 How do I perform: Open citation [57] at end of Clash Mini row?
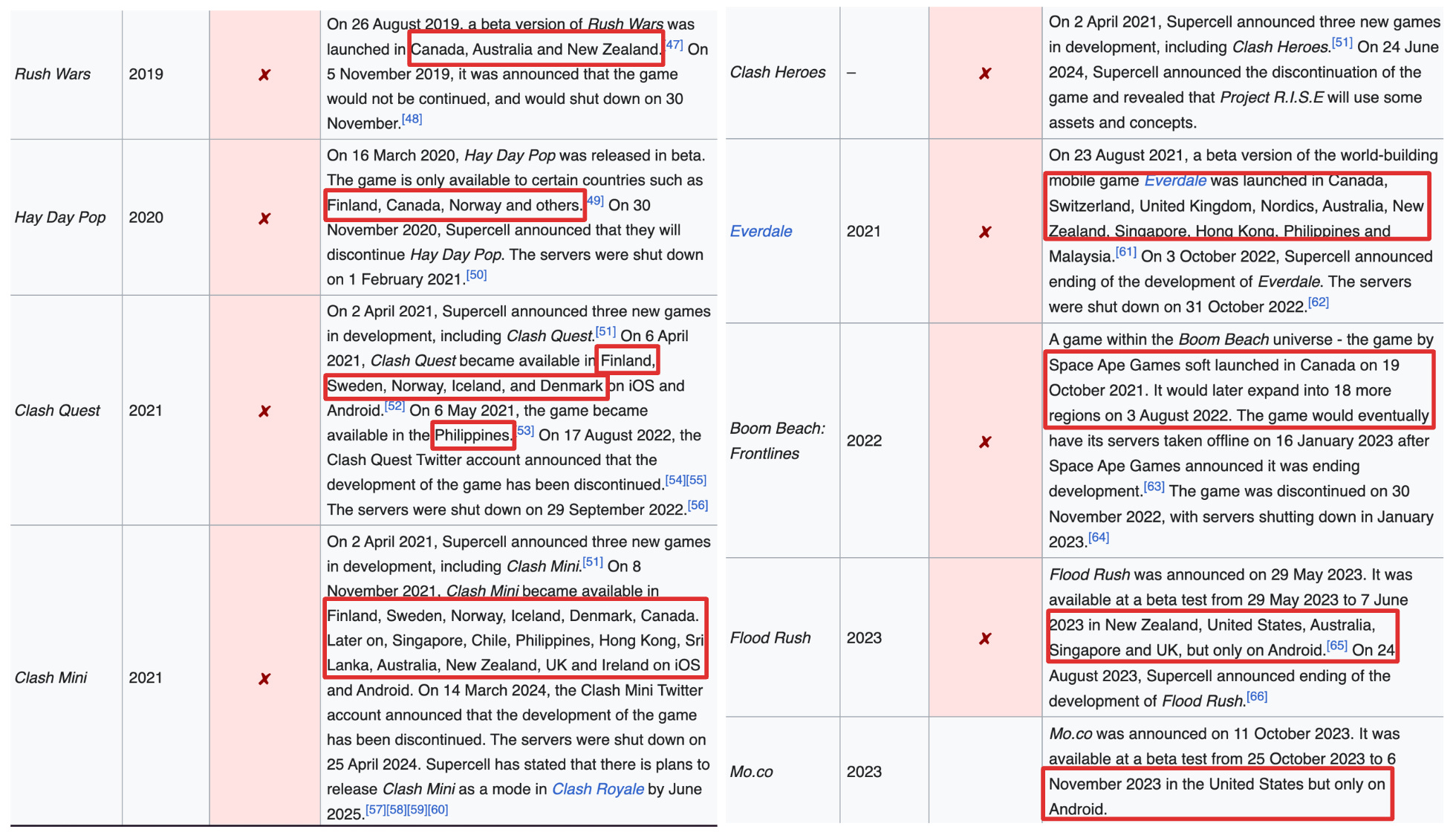[x=376, y=810]
